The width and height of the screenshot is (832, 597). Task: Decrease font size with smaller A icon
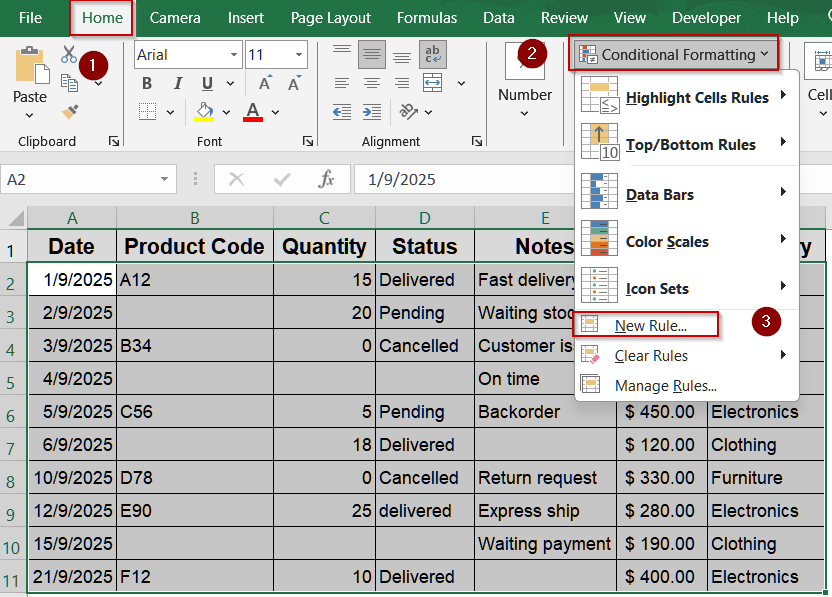pos(294,83)
